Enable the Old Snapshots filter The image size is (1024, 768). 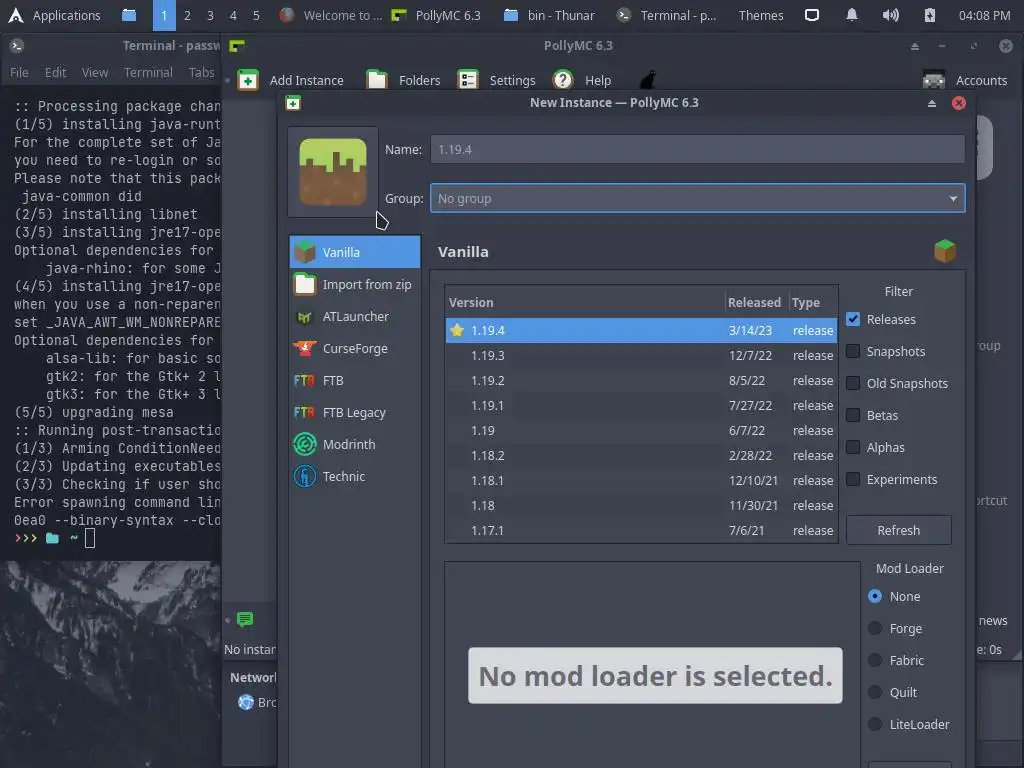(853, 383)
